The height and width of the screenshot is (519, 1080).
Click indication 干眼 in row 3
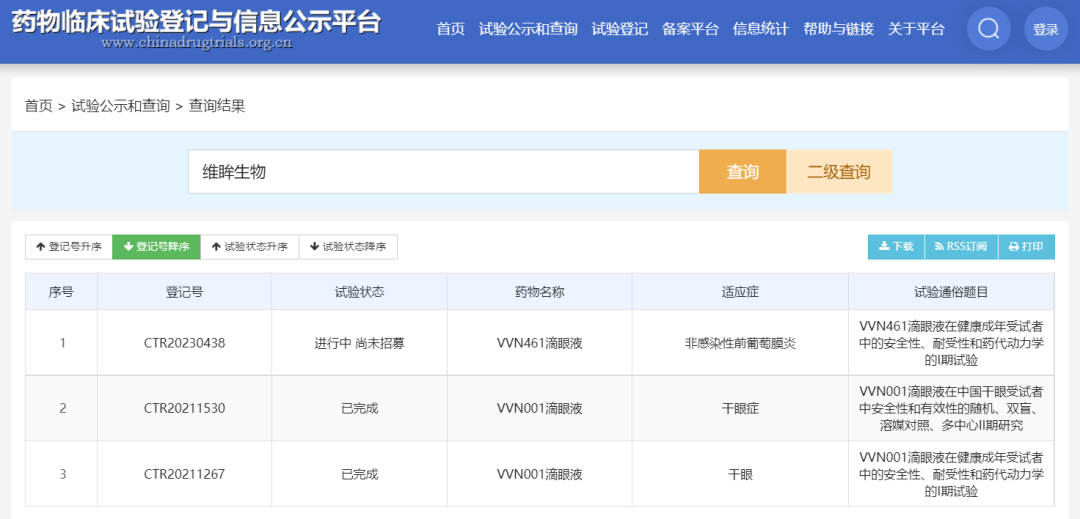[x=740, y=474]
